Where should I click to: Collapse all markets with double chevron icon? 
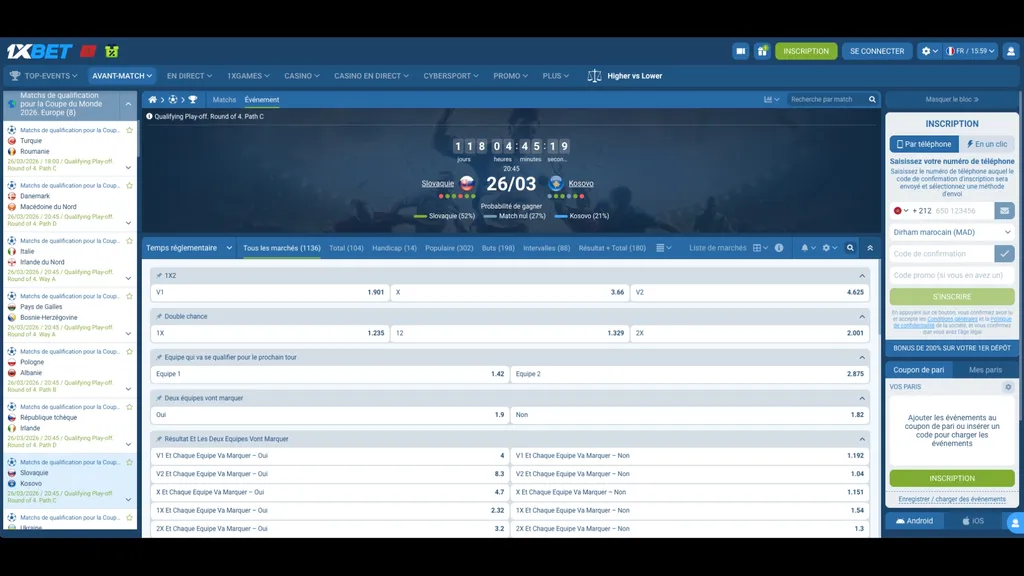click(x=870, y=248)
